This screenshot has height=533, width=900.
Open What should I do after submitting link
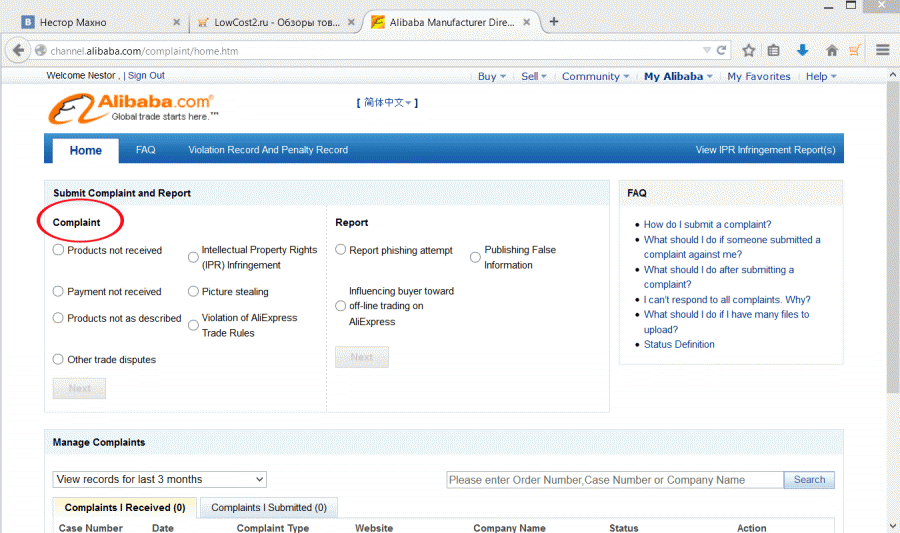coord(719,277)
